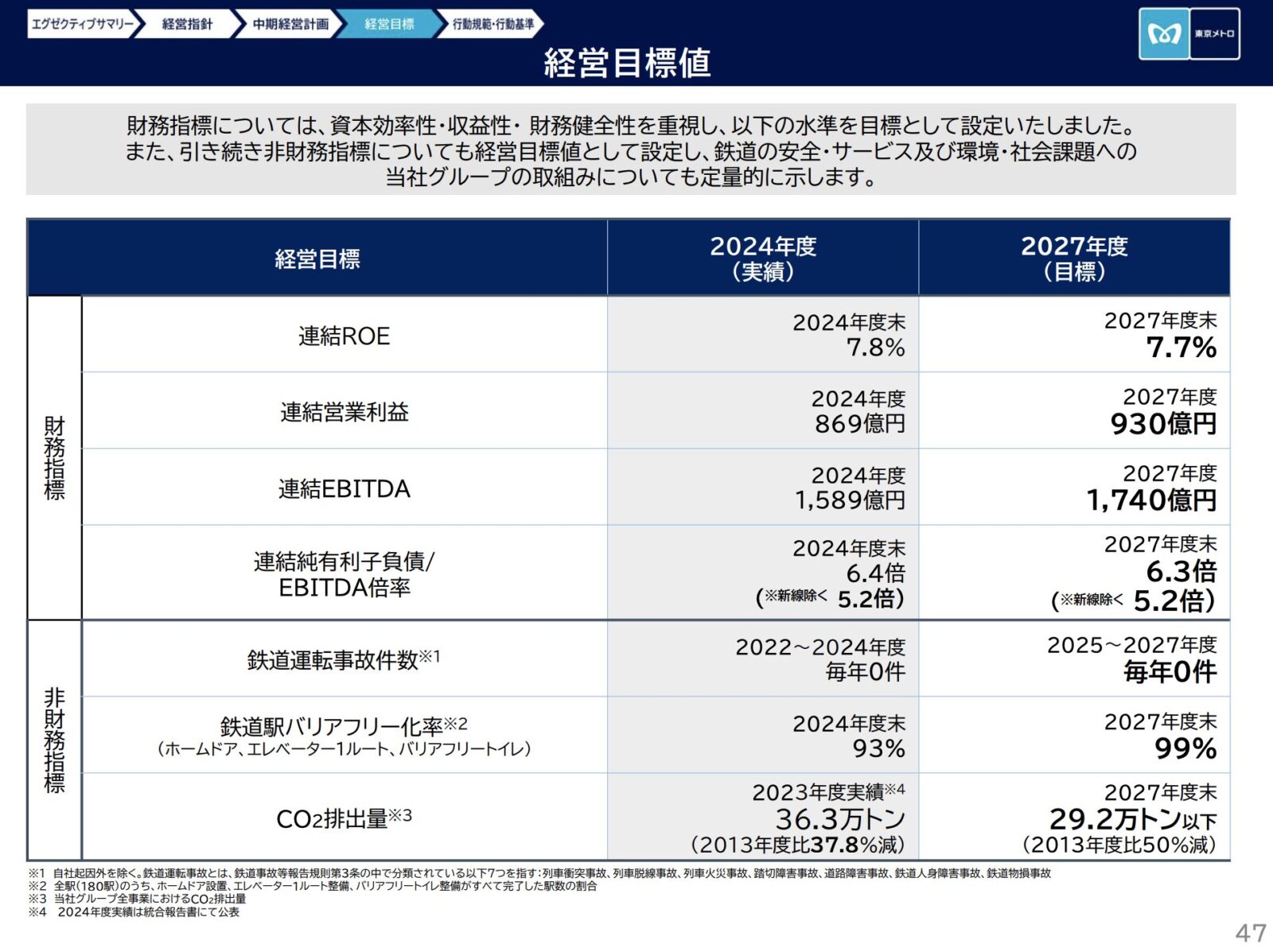Image resolution: width=1273 pixels, height=952 pixels.
Task: Click the 連結ROE row label
Action: [344, 336]
